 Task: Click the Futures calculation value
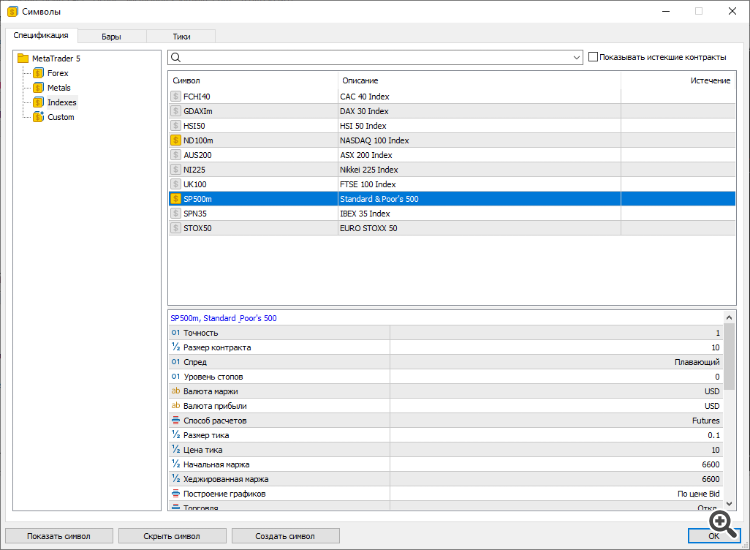tap(706, 420)
